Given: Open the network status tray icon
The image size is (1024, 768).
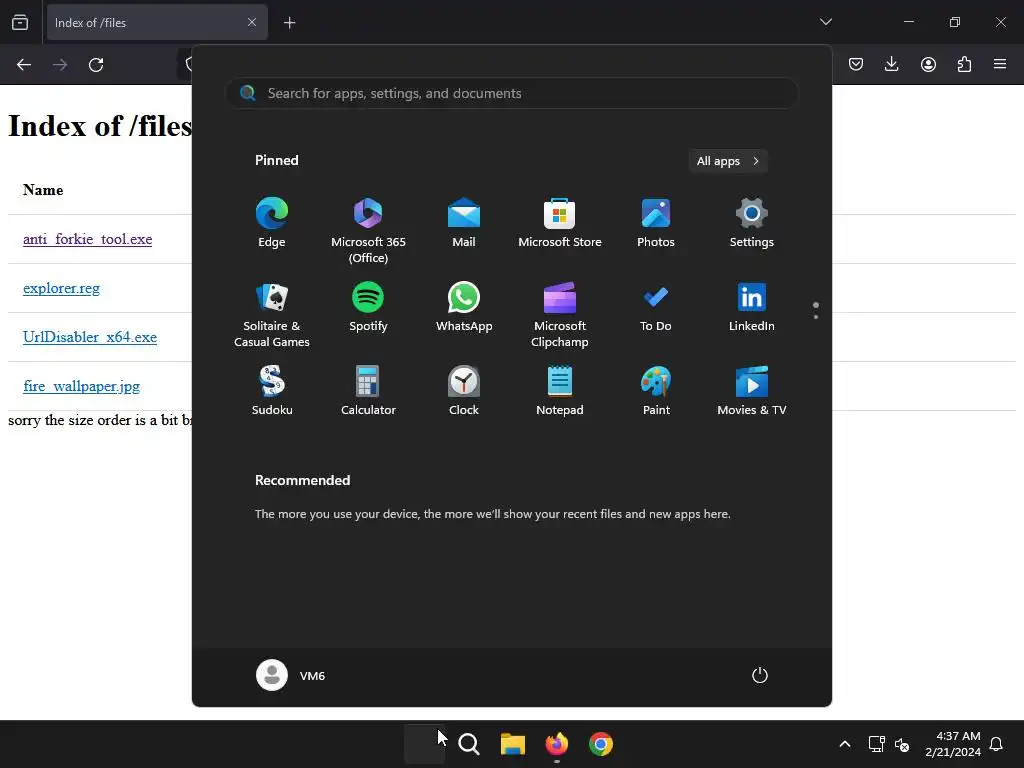Looking at the screenshot, I should click(876, 744).
